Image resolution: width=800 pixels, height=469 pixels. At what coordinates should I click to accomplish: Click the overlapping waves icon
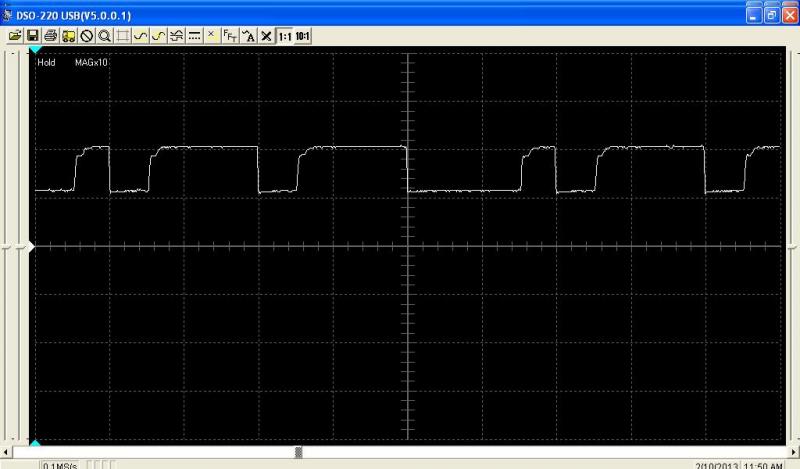177,36
